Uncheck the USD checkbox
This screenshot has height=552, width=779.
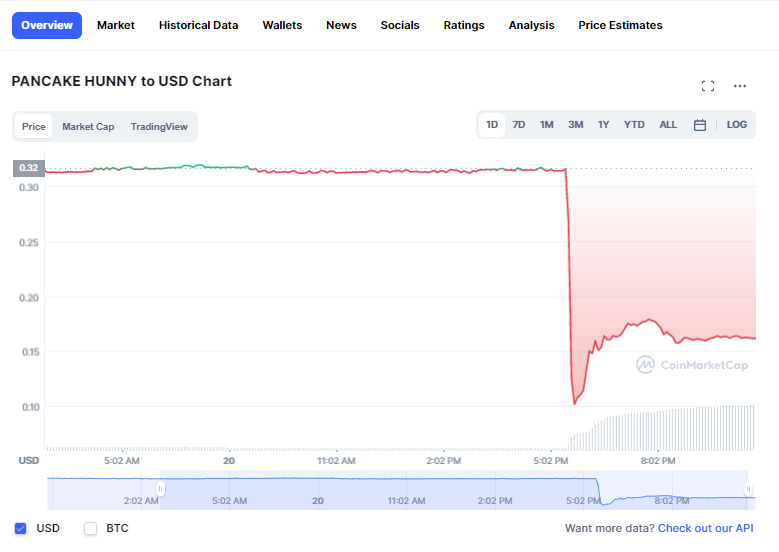pyautogui.click(x=21, y=528)
